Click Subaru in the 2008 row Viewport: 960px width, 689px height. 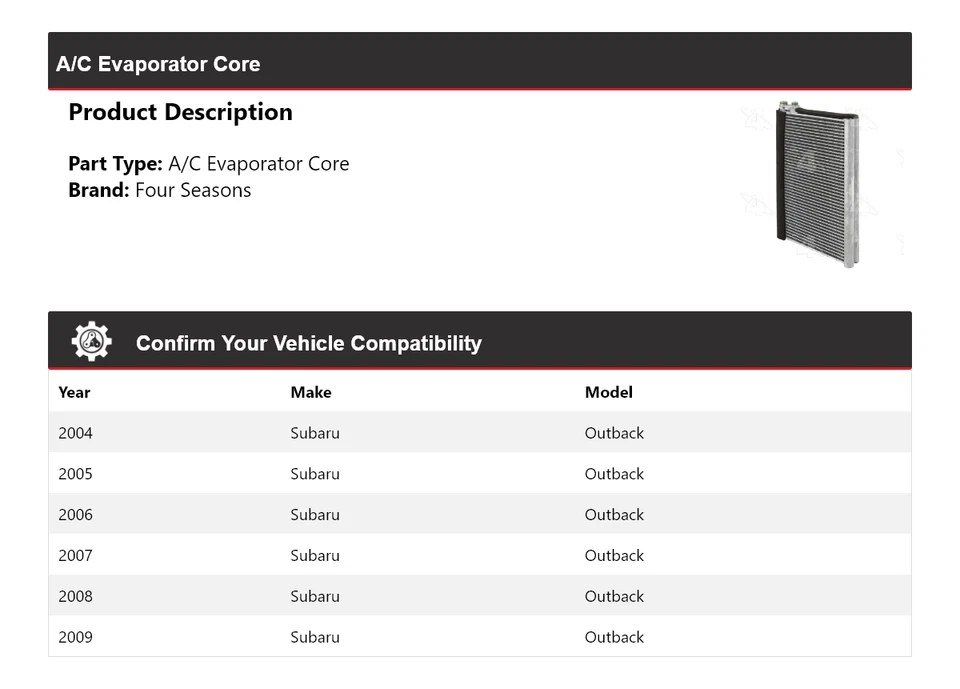click(315, 597)
